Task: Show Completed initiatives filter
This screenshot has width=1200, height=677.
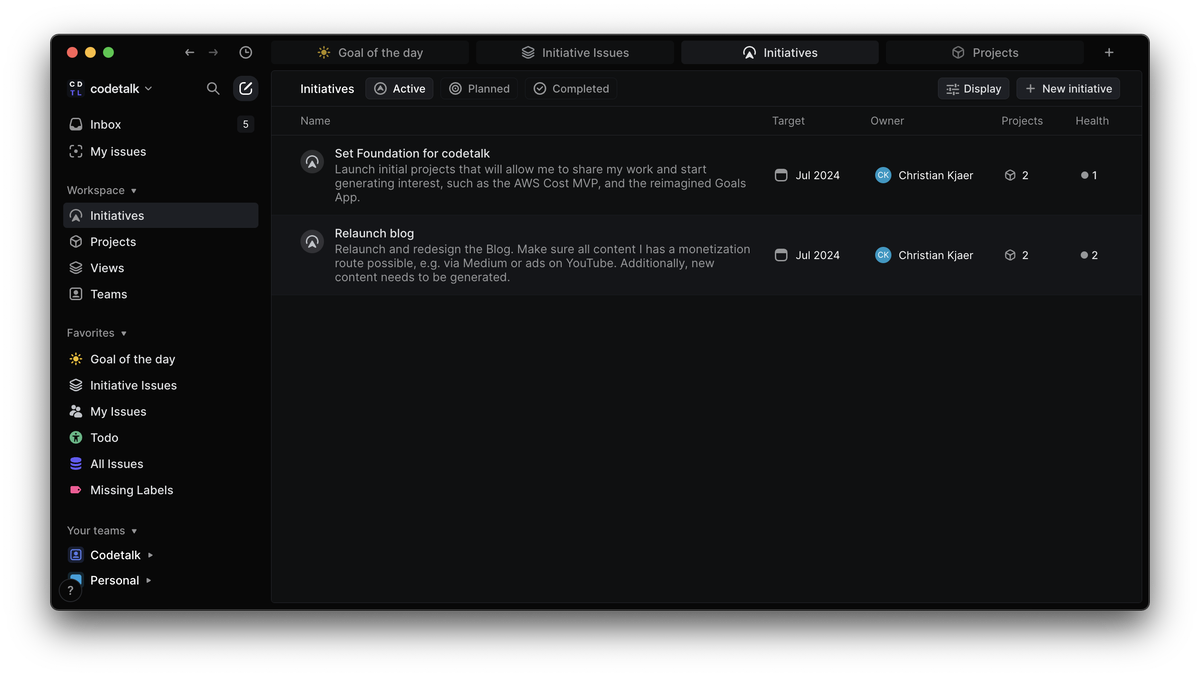Action: click(x=570, y=89)
